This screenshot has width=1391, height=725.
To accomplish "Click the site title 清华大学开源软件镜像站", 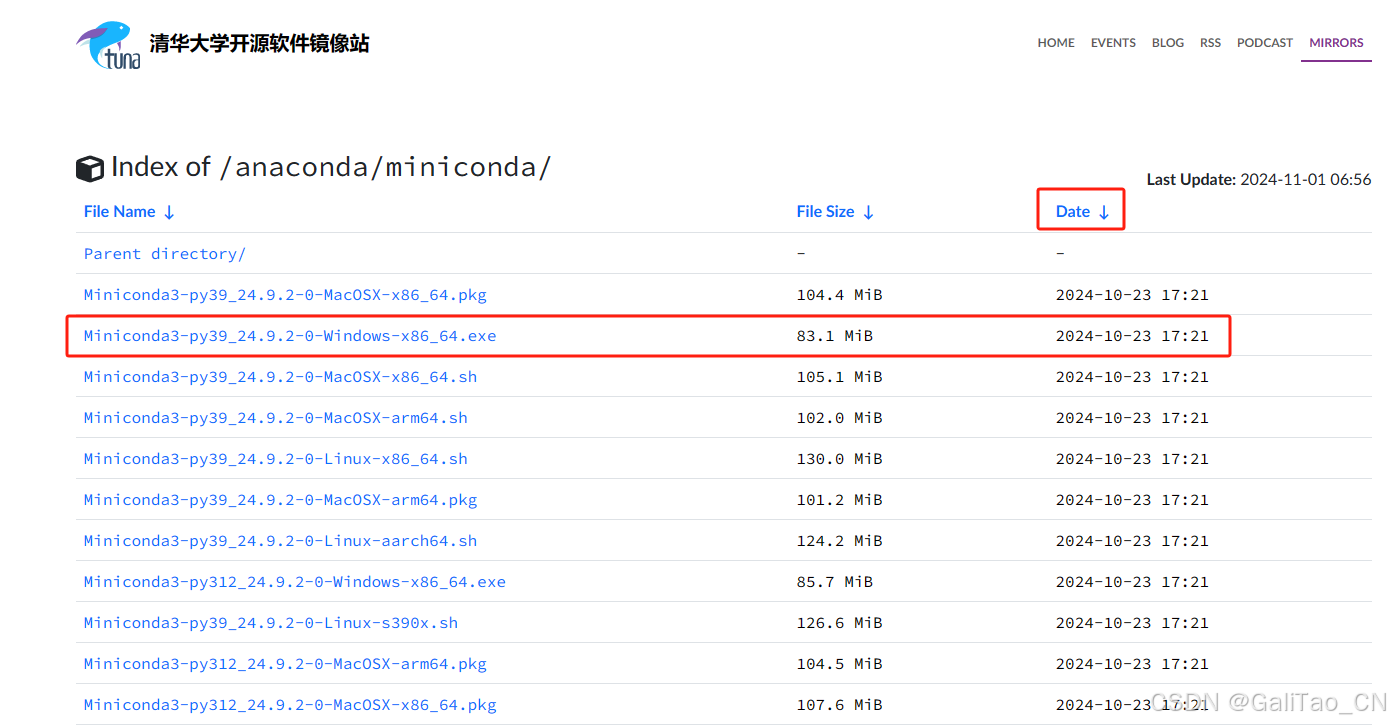I will tap(259, 43).
